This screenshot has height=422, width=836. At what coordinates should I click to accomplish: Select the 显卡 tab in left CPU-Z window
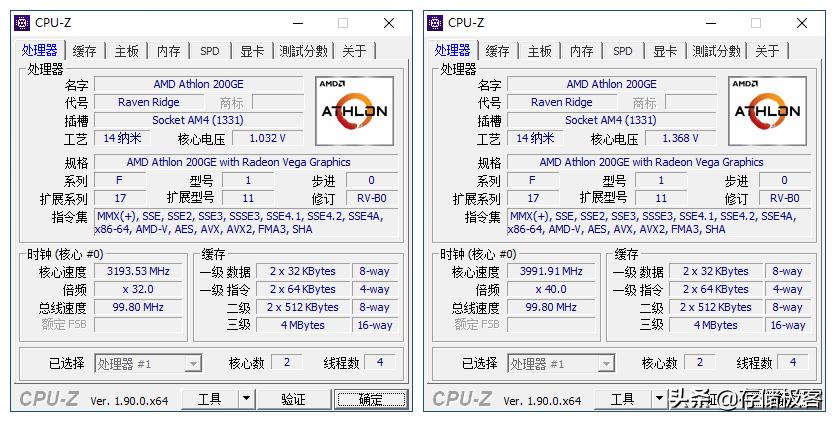click(252, 51)
